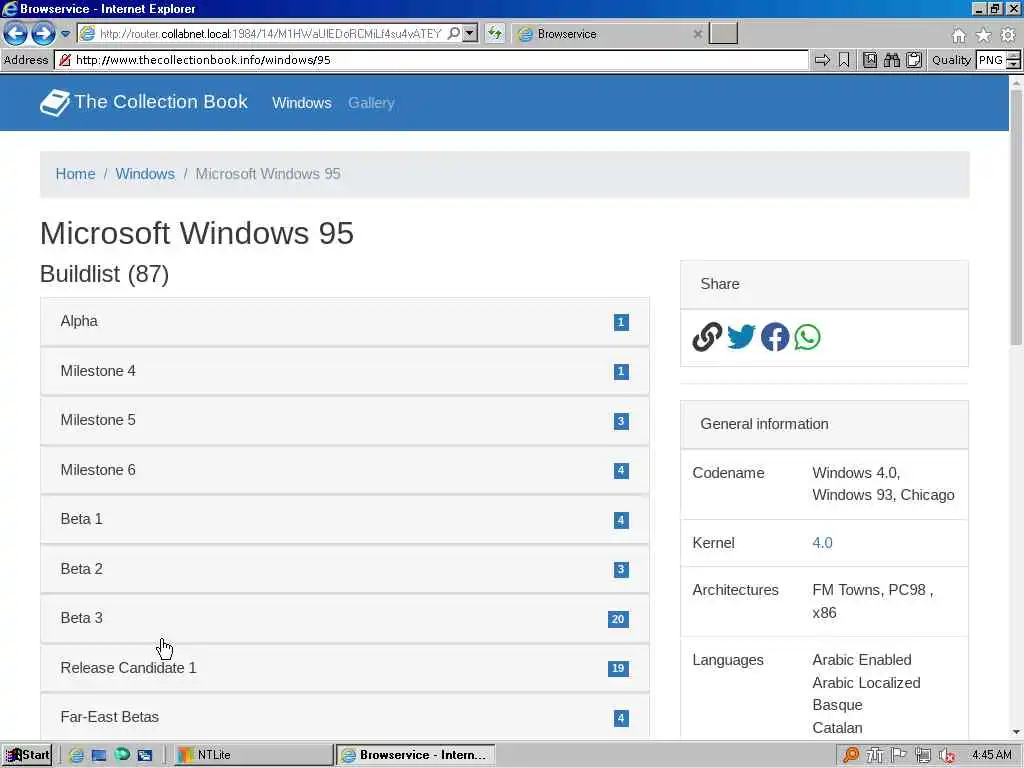Click Browservice Internet Explorer taskbar button

pos(415,755)
